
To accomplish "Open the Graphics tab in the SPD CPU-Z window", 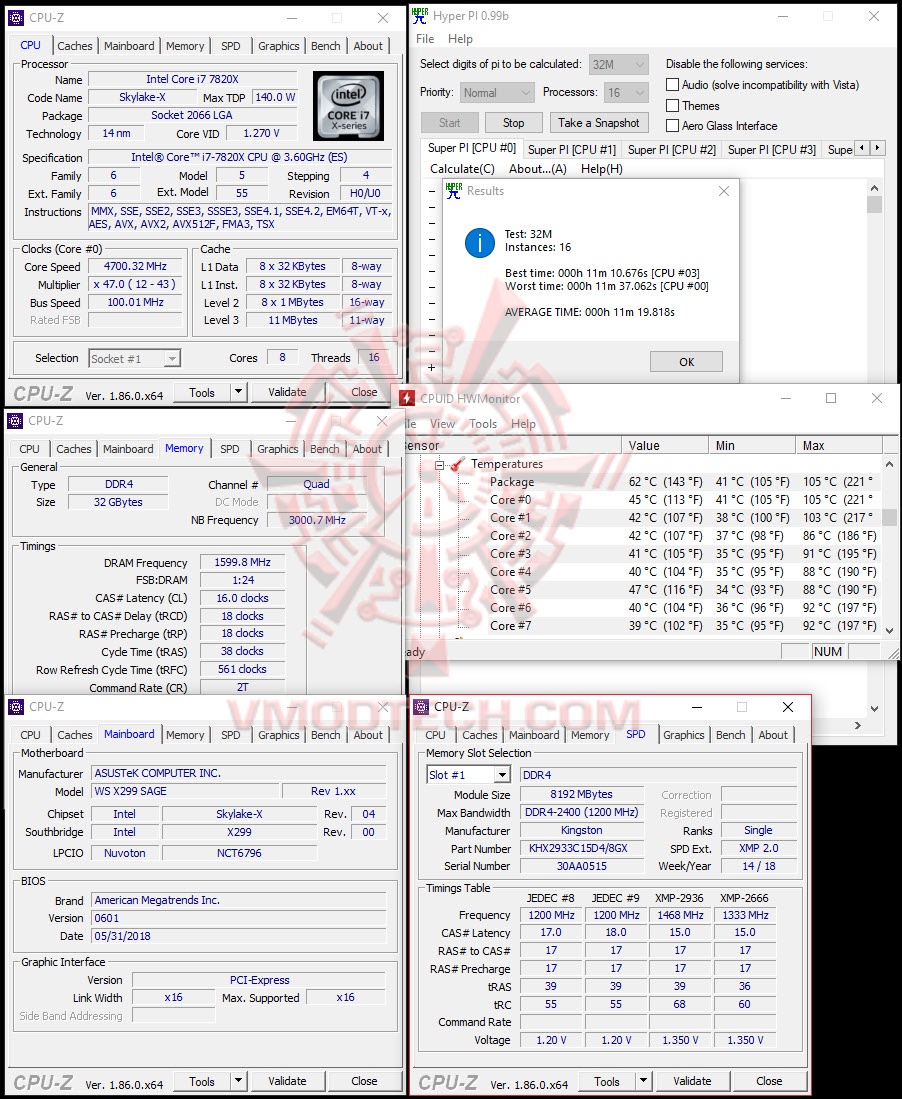I will 683,735.
